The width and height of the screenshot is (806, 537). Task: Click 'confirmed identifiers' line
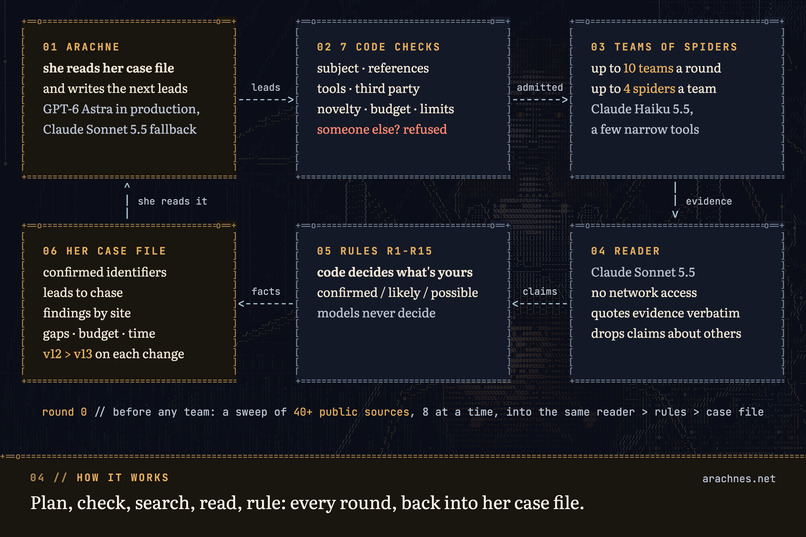[x=105, y=272]
